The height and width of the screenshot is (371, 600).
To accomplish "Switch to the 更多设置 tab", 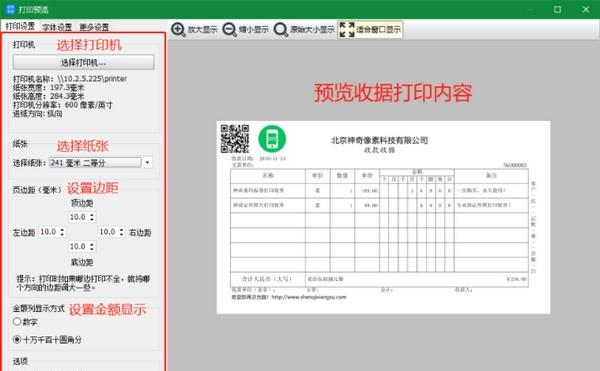I will [x=94, y=27].
